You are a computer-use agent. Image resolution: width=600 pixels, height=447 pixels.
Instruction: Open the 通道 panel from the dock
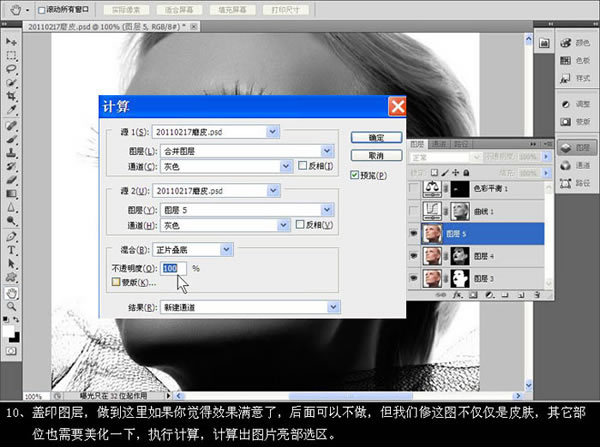point(576,166)
